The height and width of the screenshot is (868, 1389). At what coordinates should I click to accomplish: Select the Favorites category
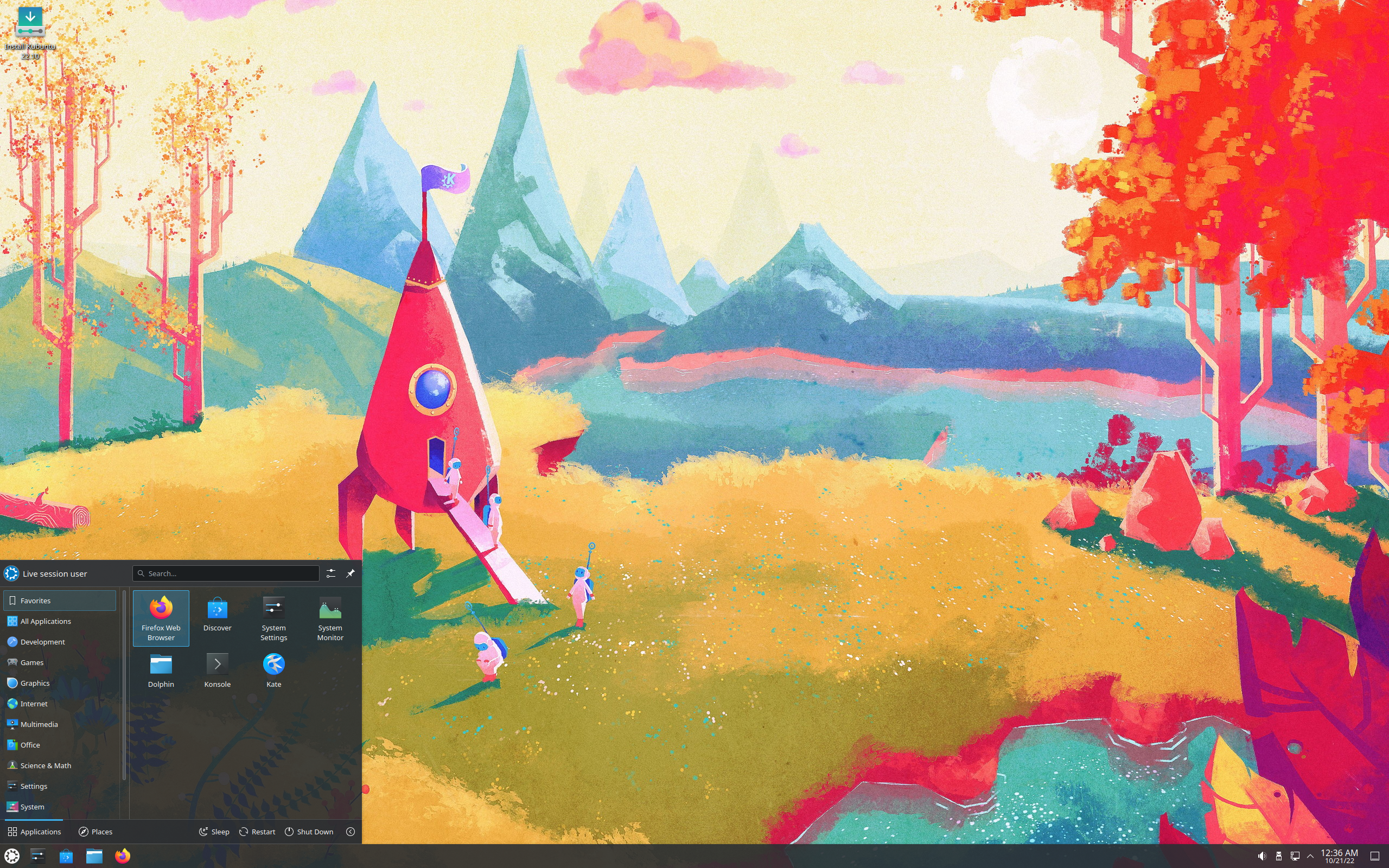[x=60, y=601]
